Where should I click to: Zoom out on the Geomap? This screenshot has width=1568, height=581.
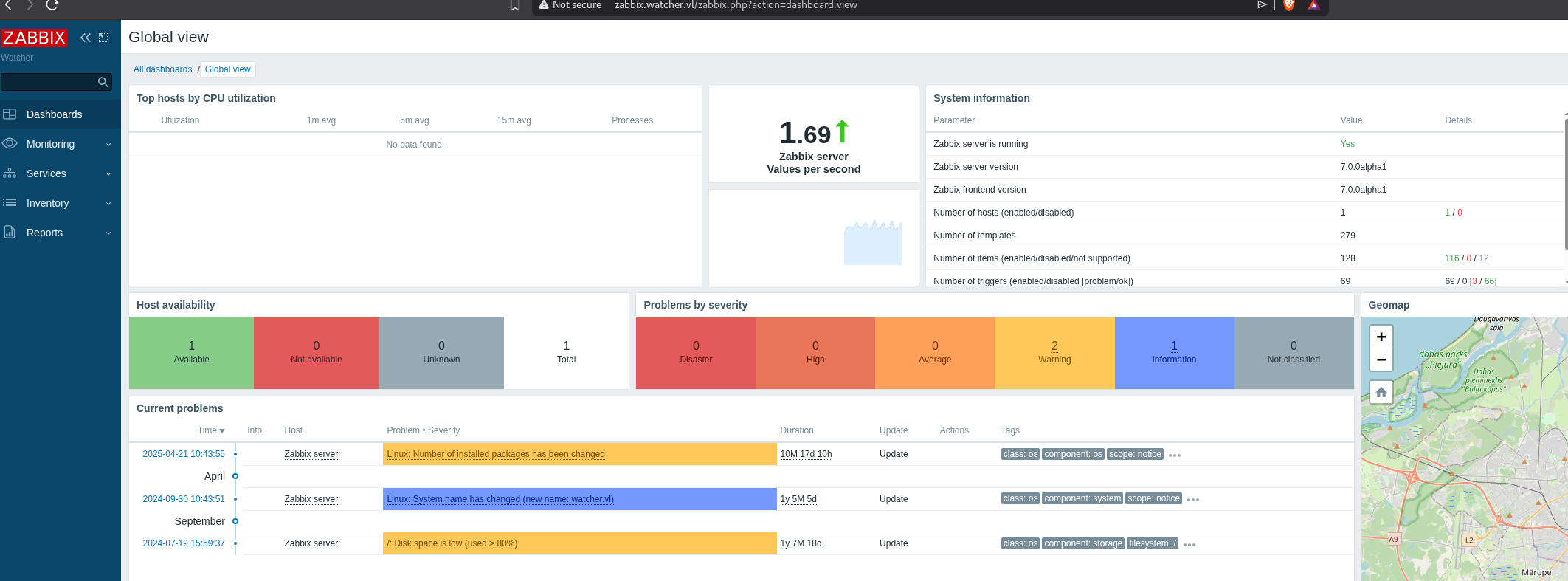(x=1381, y=360)
